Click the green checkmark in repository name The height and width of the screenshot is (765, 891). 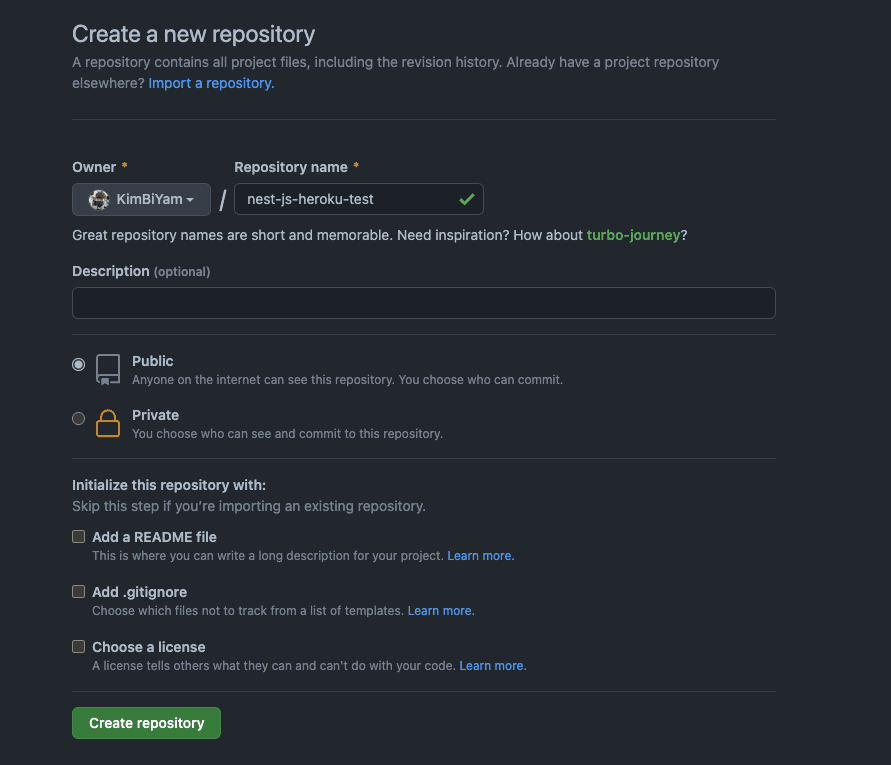pyautogui.click(x=466, y=199)
